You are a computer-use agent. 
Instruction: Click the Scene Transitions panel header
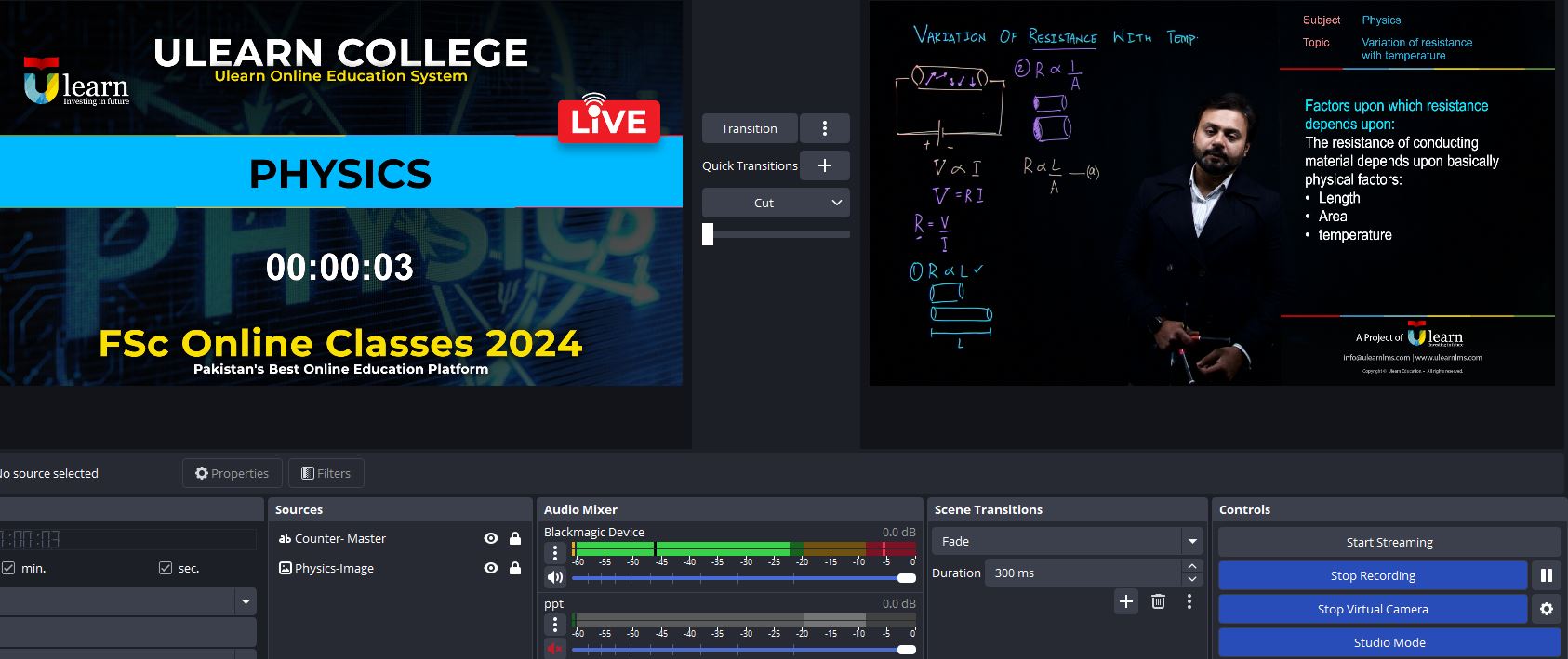tap(1067, 509)
